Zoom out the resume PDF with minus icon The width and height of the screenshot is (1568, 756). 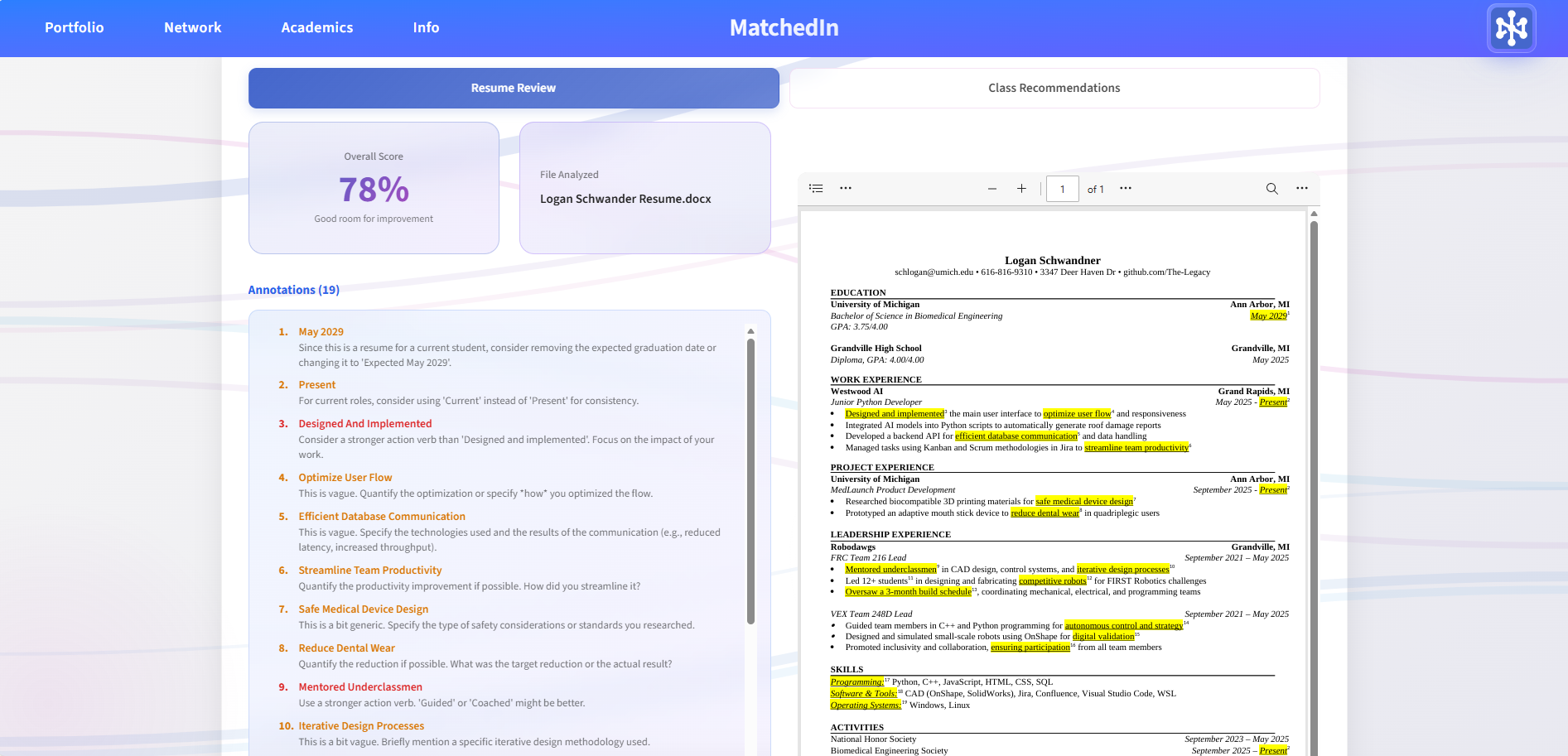[991, 189]
